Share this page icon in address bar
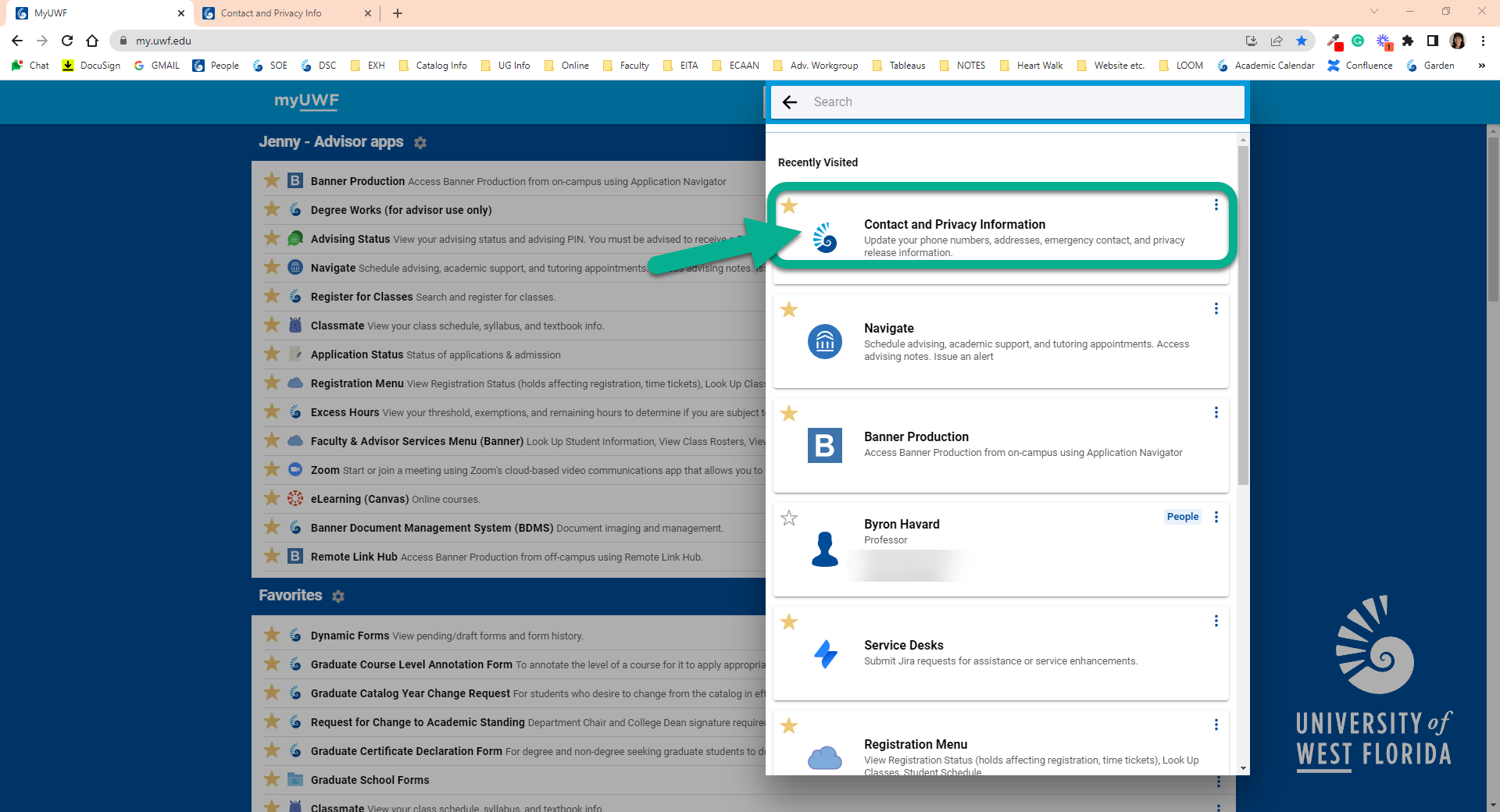Viewport: 1500px width, 812px height. tap(1277, 41)
